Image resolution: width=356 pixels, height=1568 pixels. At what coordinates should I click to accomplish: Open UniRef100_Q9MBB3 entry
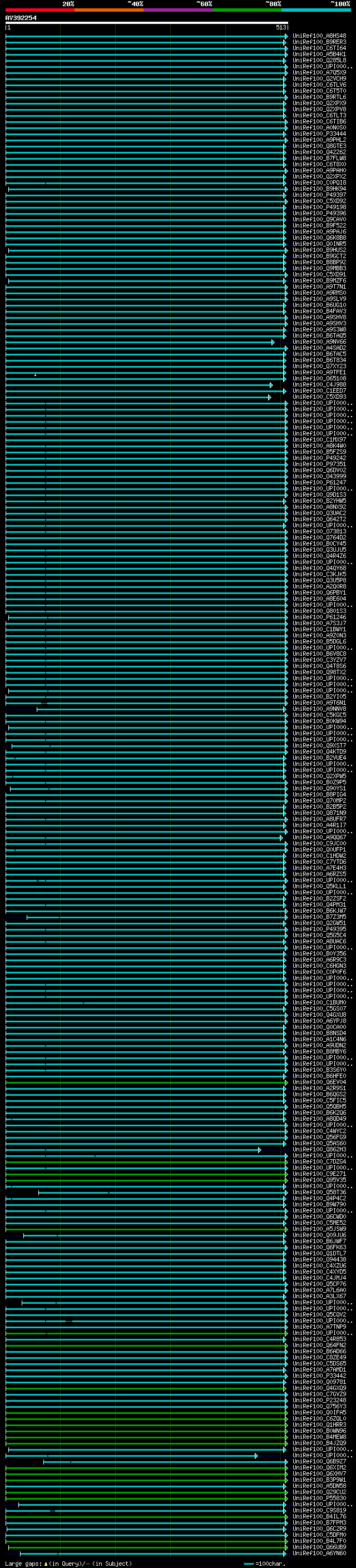[319, 269]
